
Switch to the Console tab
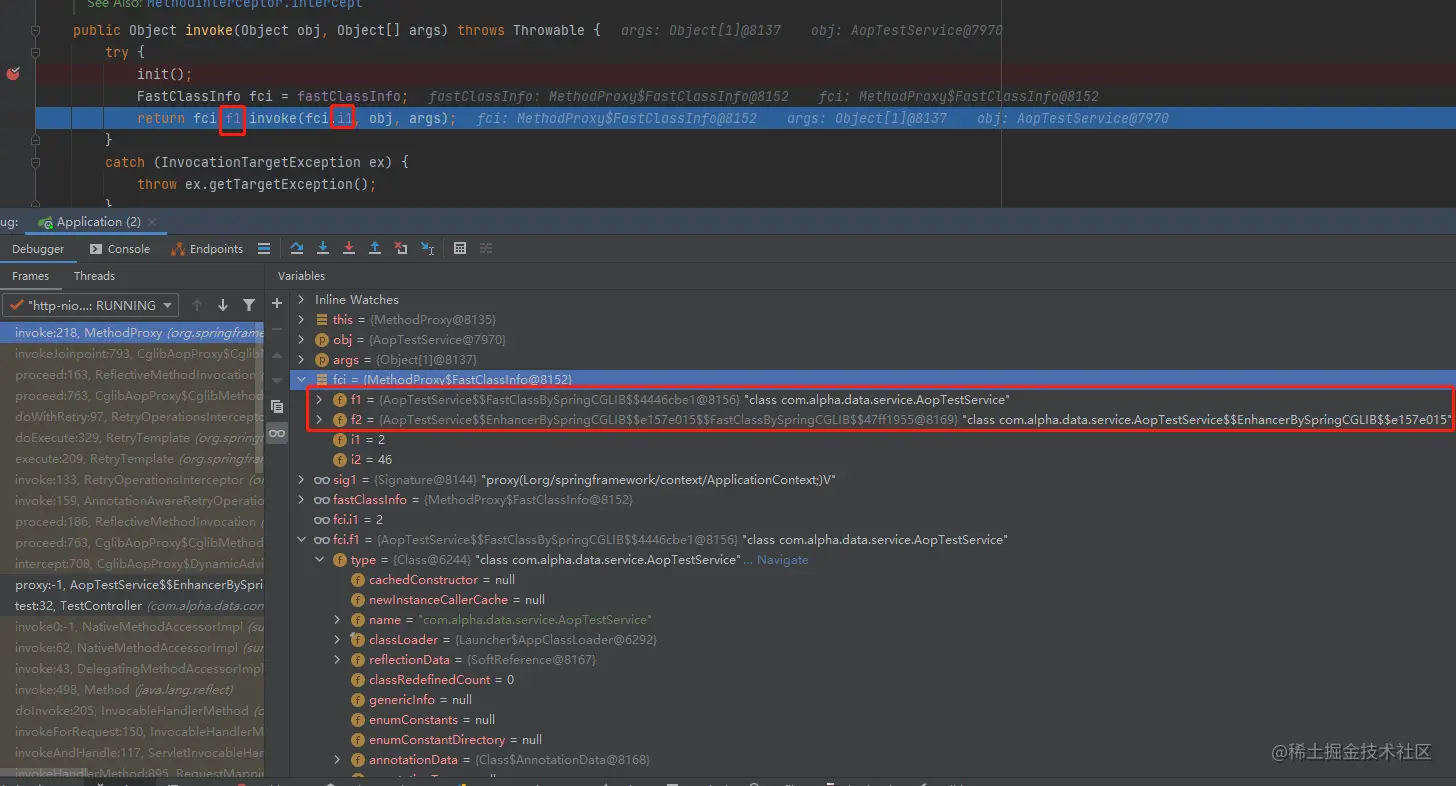click(120, 249)
